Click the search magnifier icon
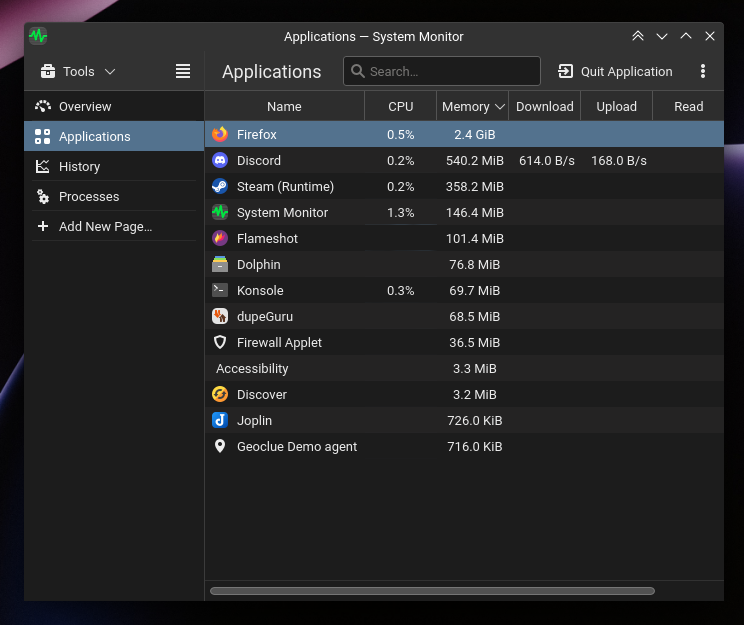744x625 pixels. pyautogui.click(x=358, y=71)
